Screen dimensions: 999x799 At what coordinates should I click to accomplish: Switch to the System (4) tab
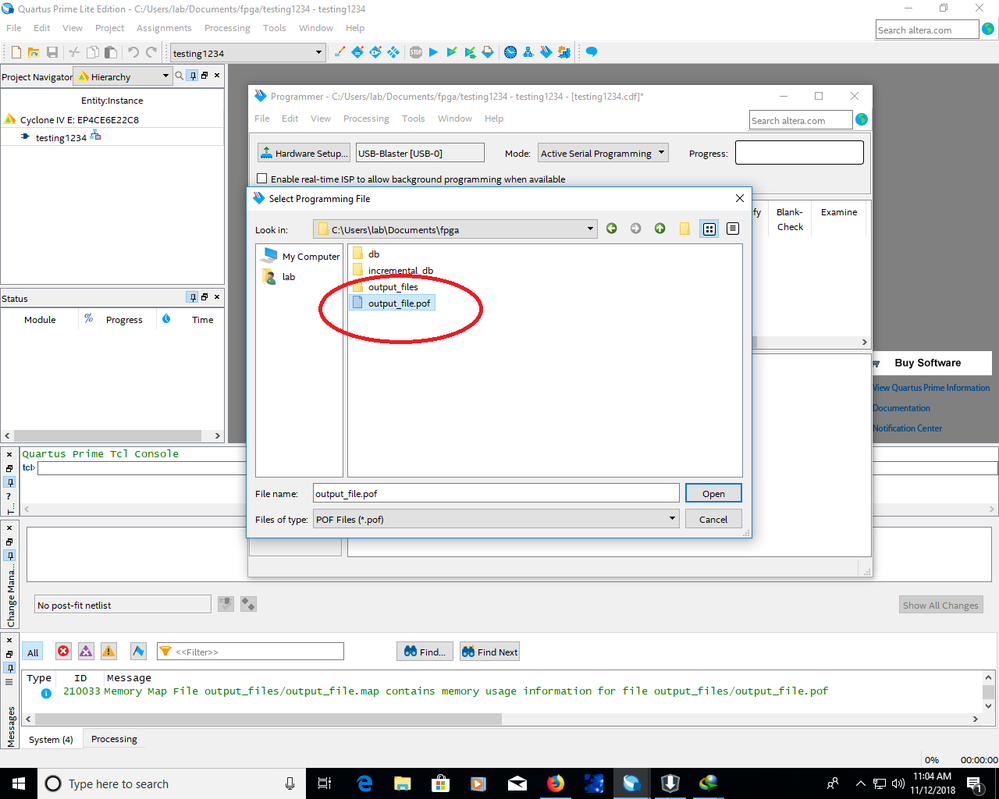tap(51, 739)
